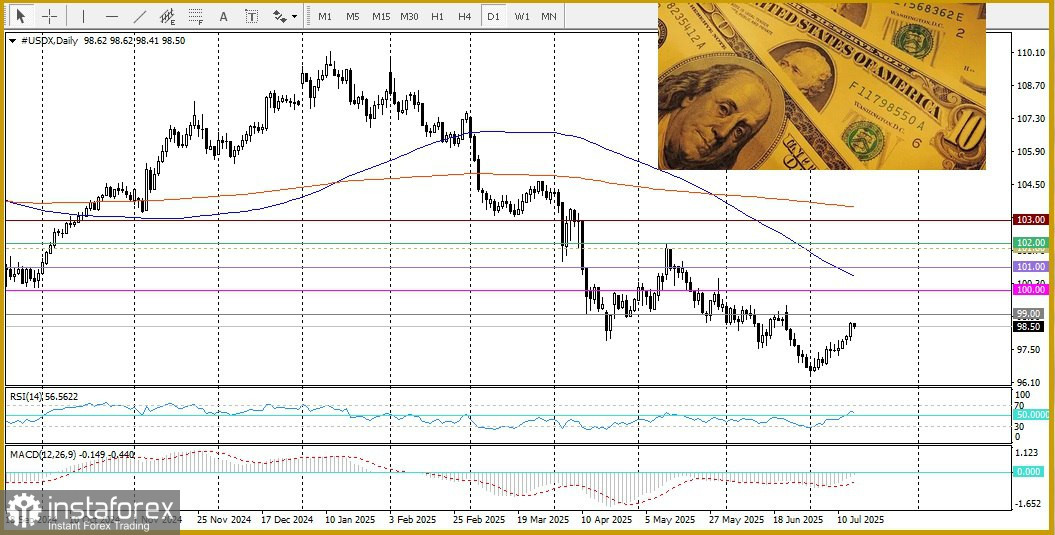The width and height of the screenshot is (1055, 535).
Task: Click the 110.10 price scale value
Action: tap(1031, 52)
